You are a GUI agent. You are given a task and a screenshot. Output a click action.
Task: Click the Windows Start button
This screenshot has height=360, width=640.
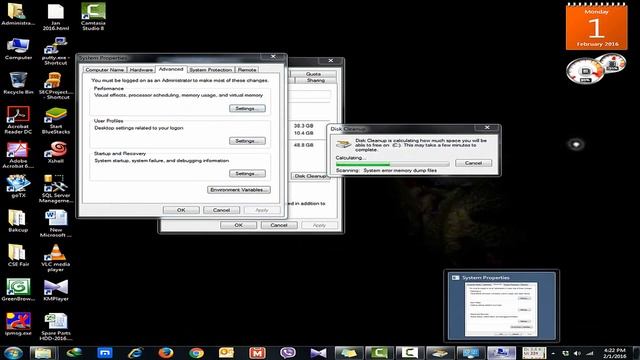[x=13, y=353]
